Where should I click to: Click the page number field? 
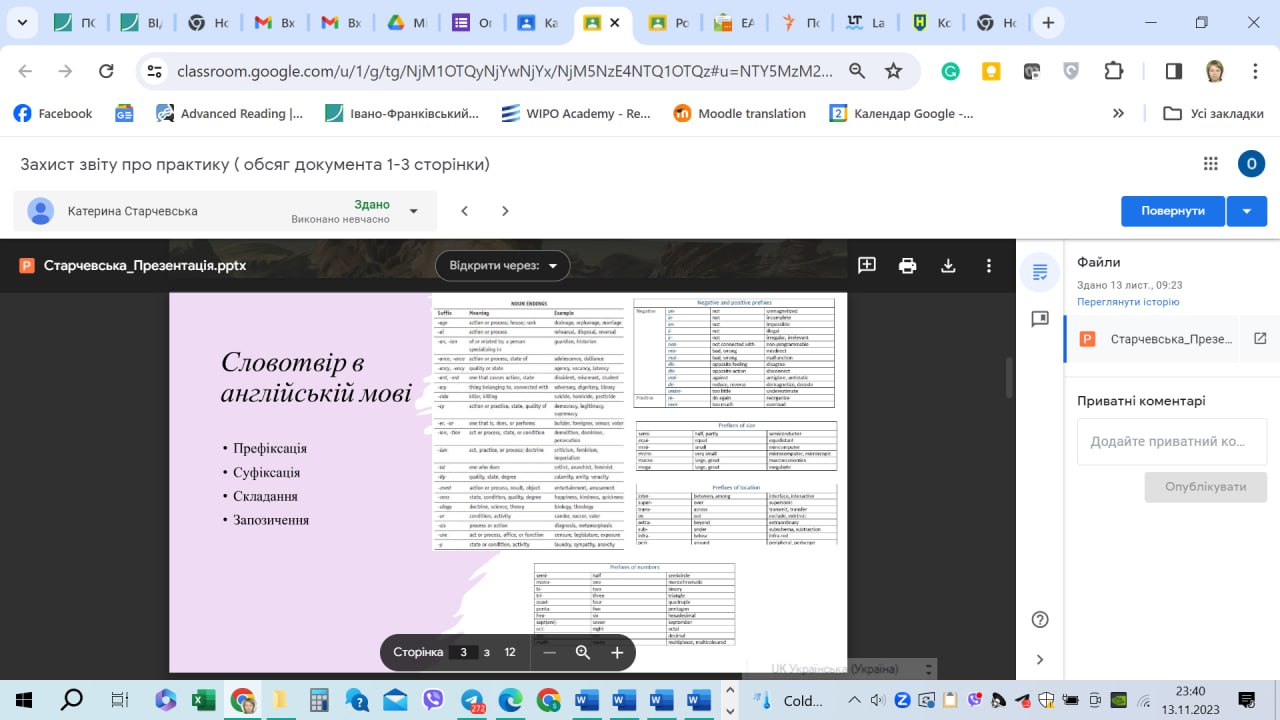[463, 652]
